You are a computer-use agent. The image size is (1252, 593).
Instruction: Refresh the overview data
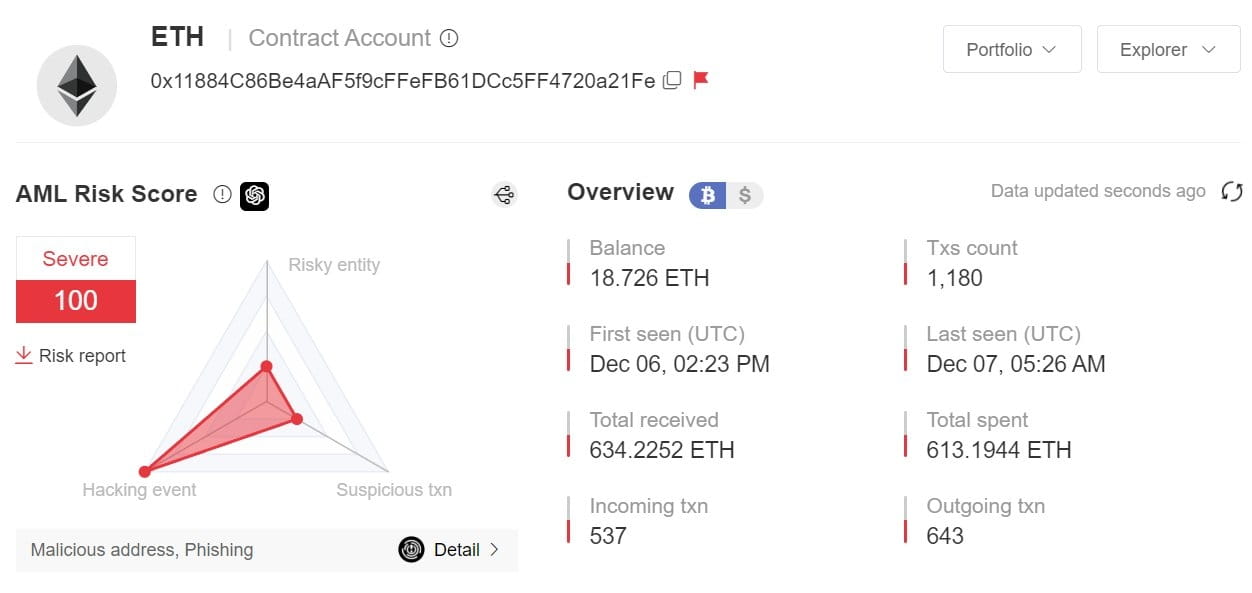tap(1231, 192)
